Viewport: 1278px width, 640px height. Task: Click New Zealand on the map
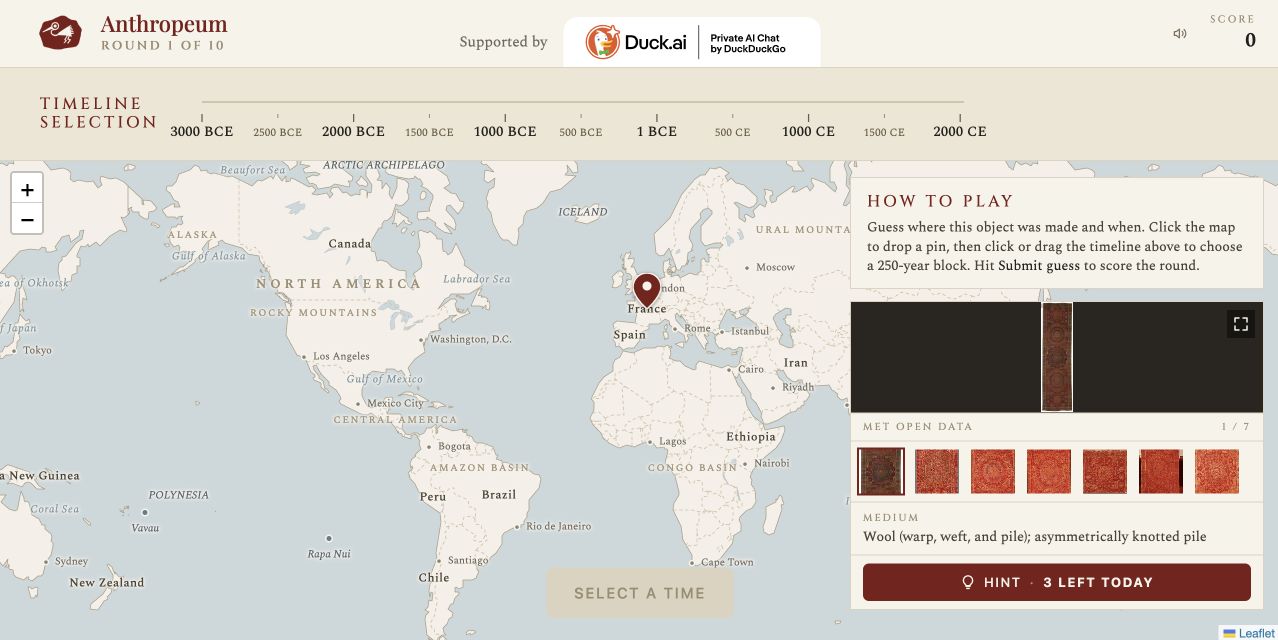tap(106, 582)
